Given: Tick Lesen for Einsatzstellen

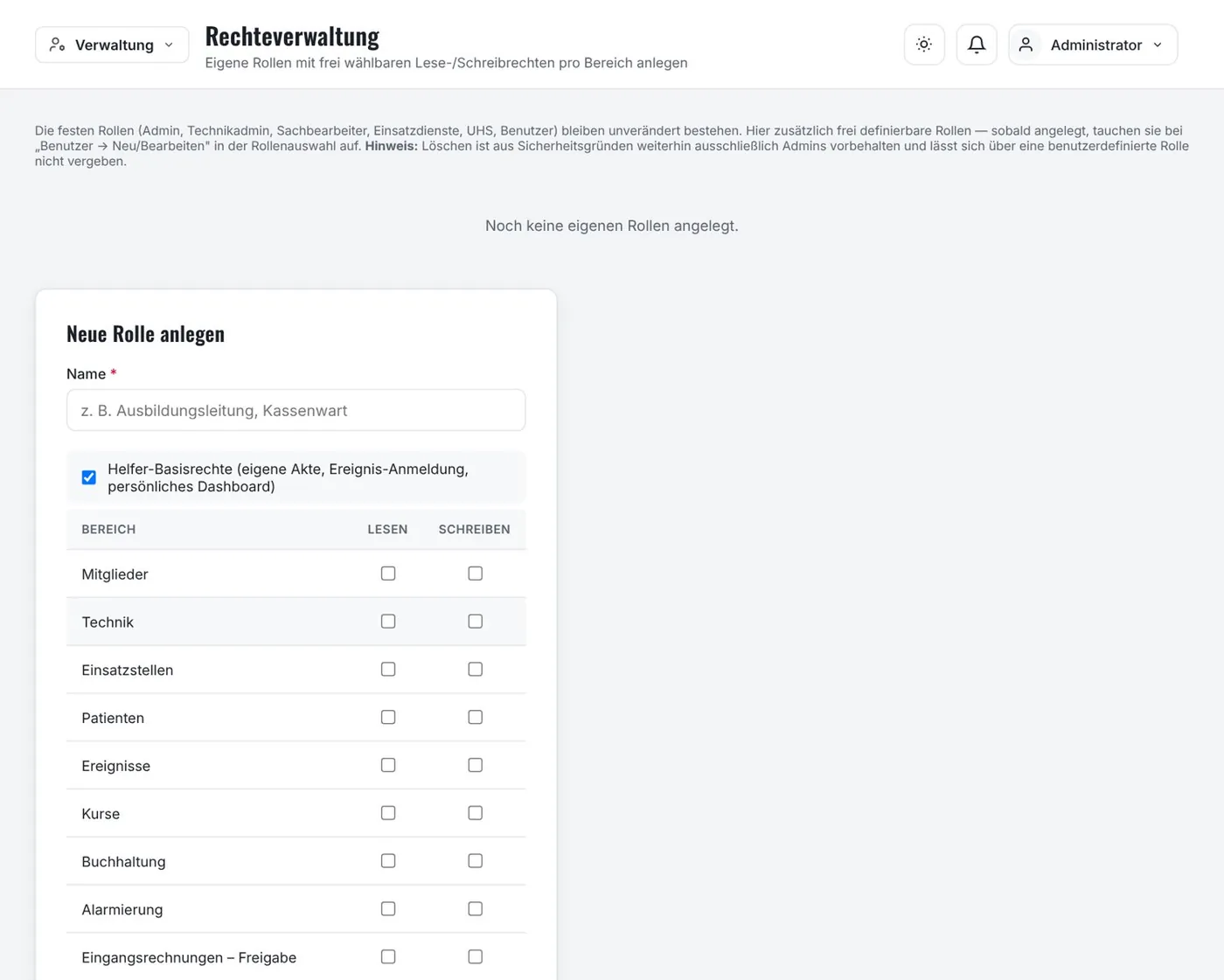Looking at the screenshot, I should click(x=388, y=670).
